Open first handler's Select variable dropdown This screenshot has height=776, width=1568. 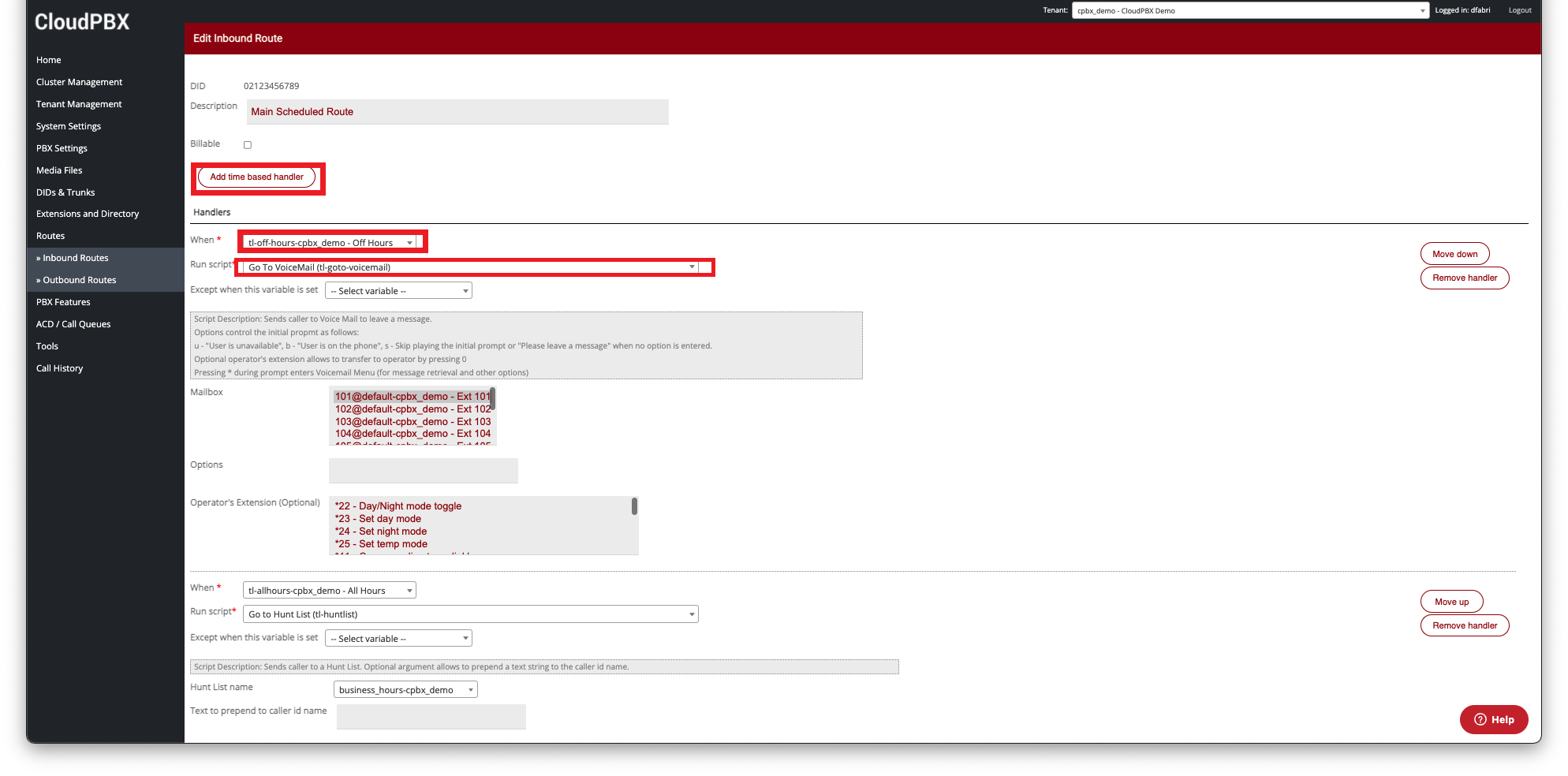point(398,291)
